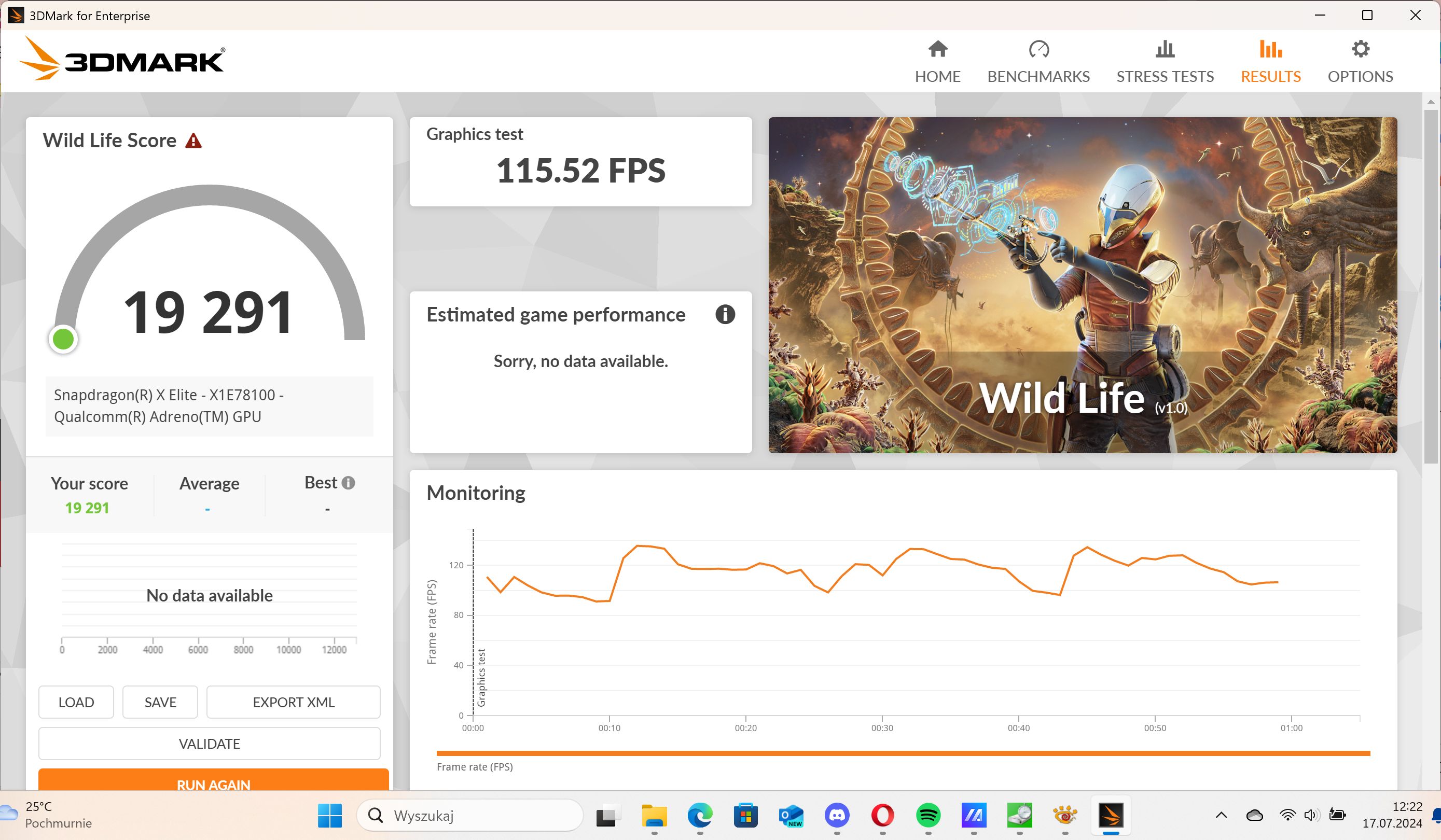Click the SAVE button
The height and width of the screenshot is (840, 1441).
coord(160,702)
